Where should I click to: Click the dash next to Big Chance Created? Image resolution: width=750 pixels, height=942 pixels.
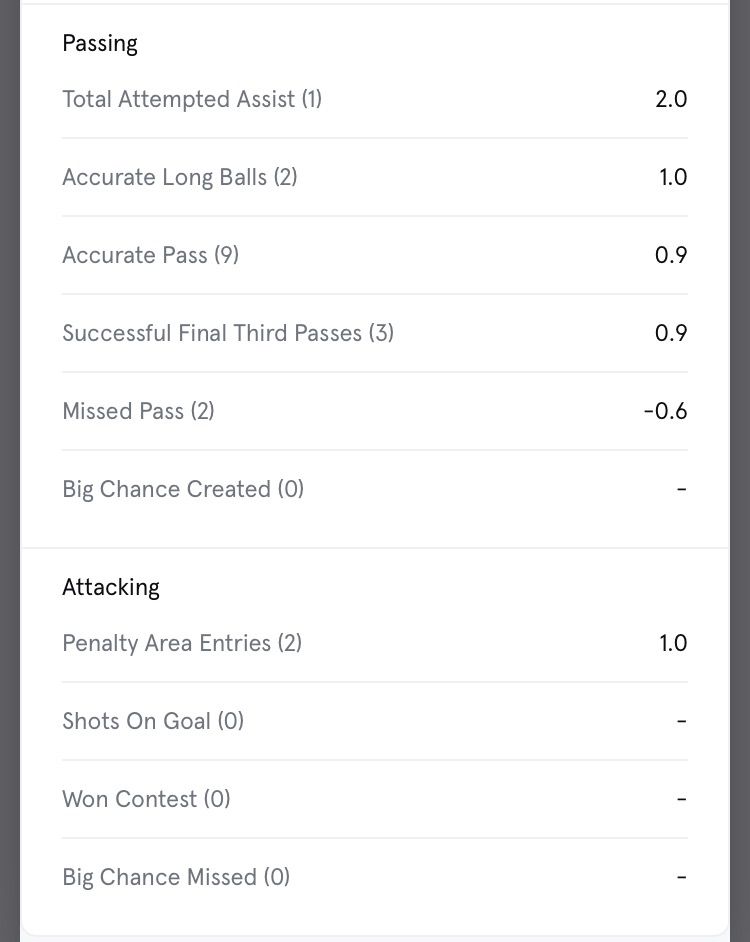682,489
